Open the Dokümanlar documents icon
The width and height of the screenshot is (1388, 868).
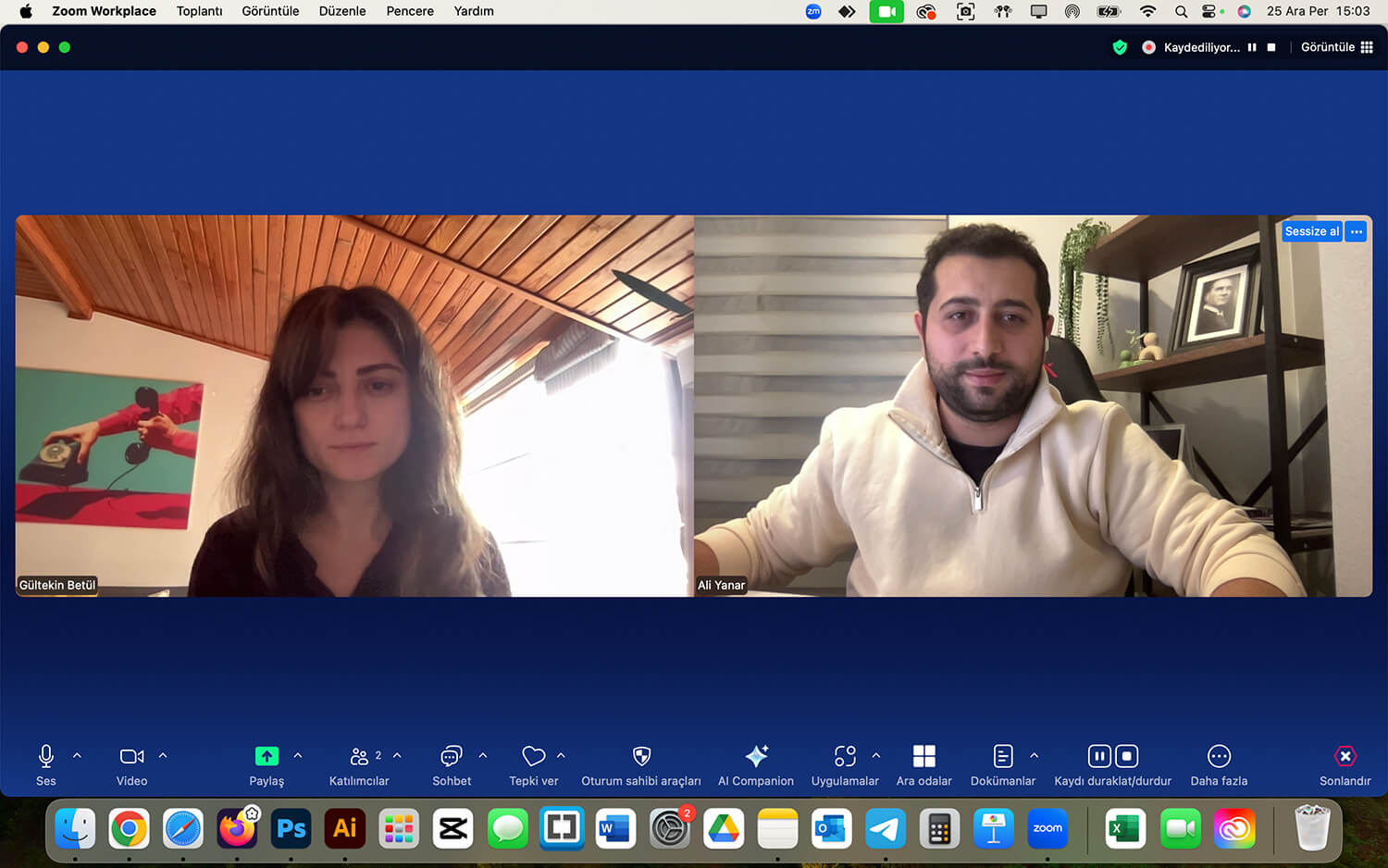pyautogui.click(x=1002, y=757)
